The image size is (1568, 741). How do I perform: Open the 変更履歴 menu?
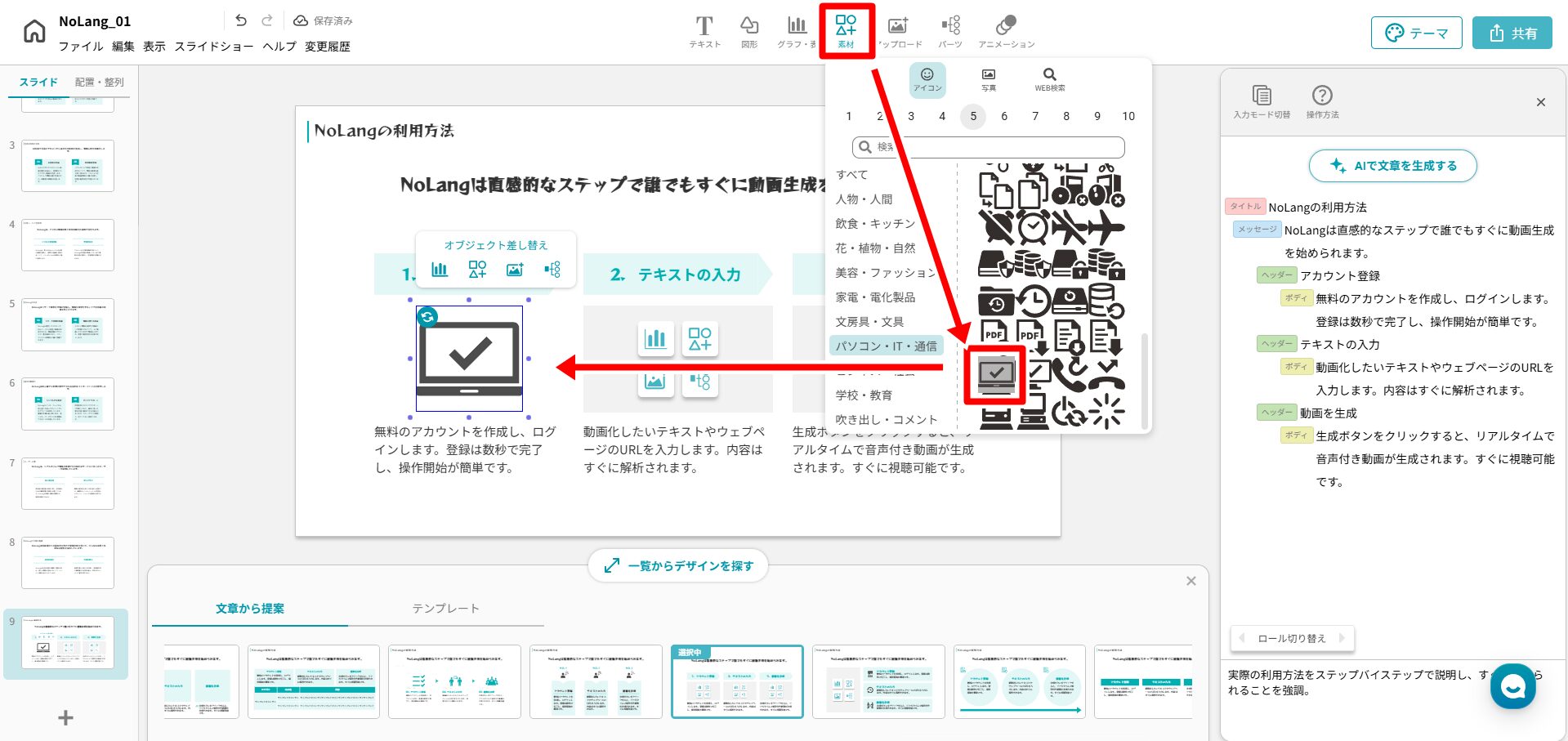point(328,47)
